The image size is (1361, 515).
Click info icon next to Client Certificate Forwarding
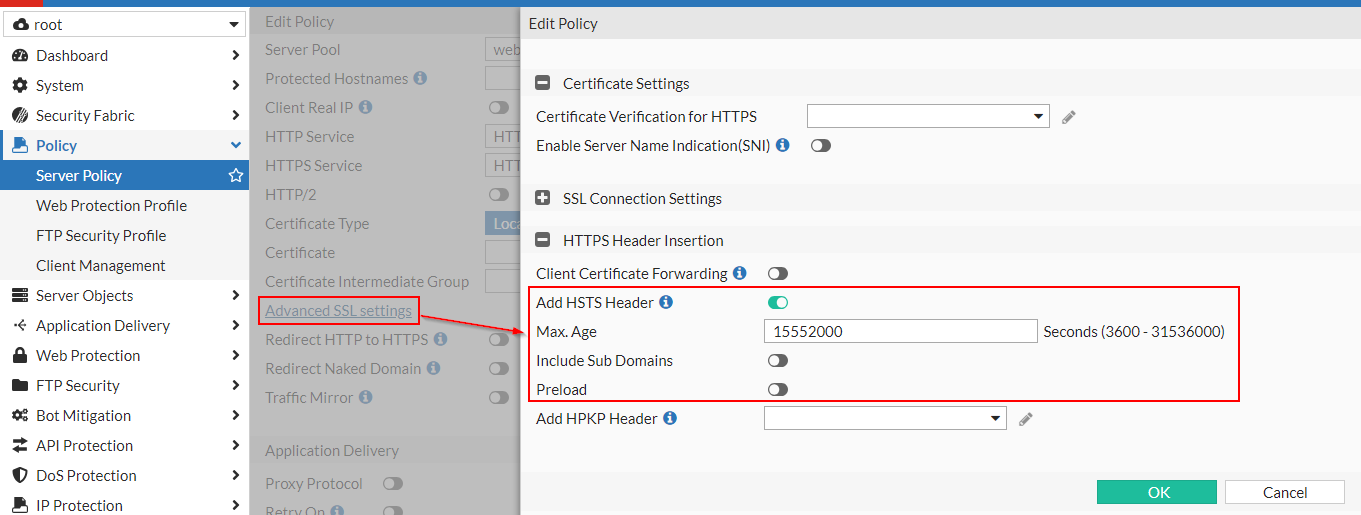click(x=740, y=273)
